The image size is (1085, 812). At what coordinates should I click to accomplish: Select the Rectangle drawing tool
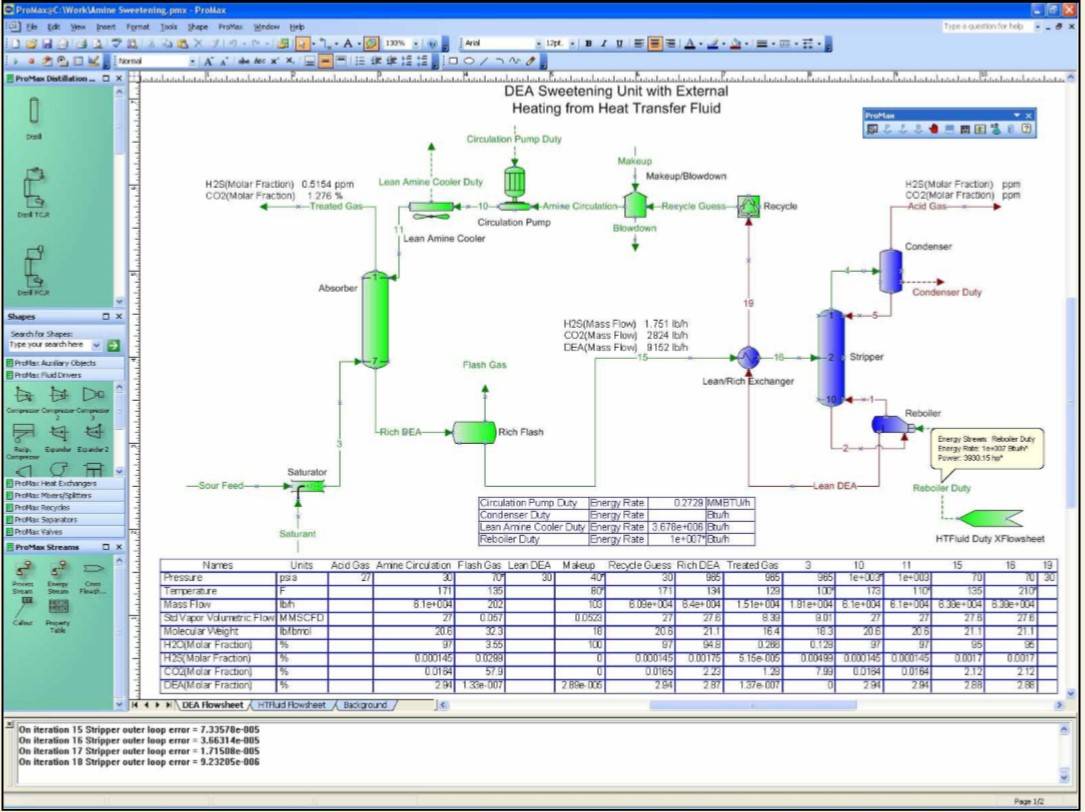(453, 61)
